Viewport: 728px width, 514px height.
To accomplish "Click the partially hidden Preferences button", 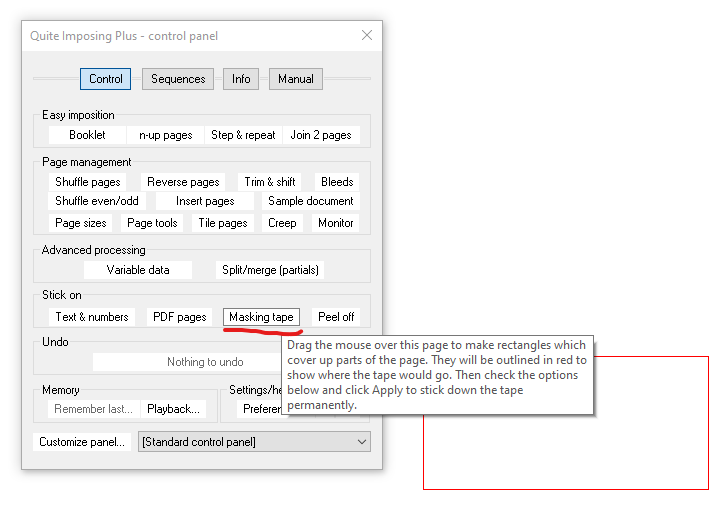I will click(x=261, y=409).
